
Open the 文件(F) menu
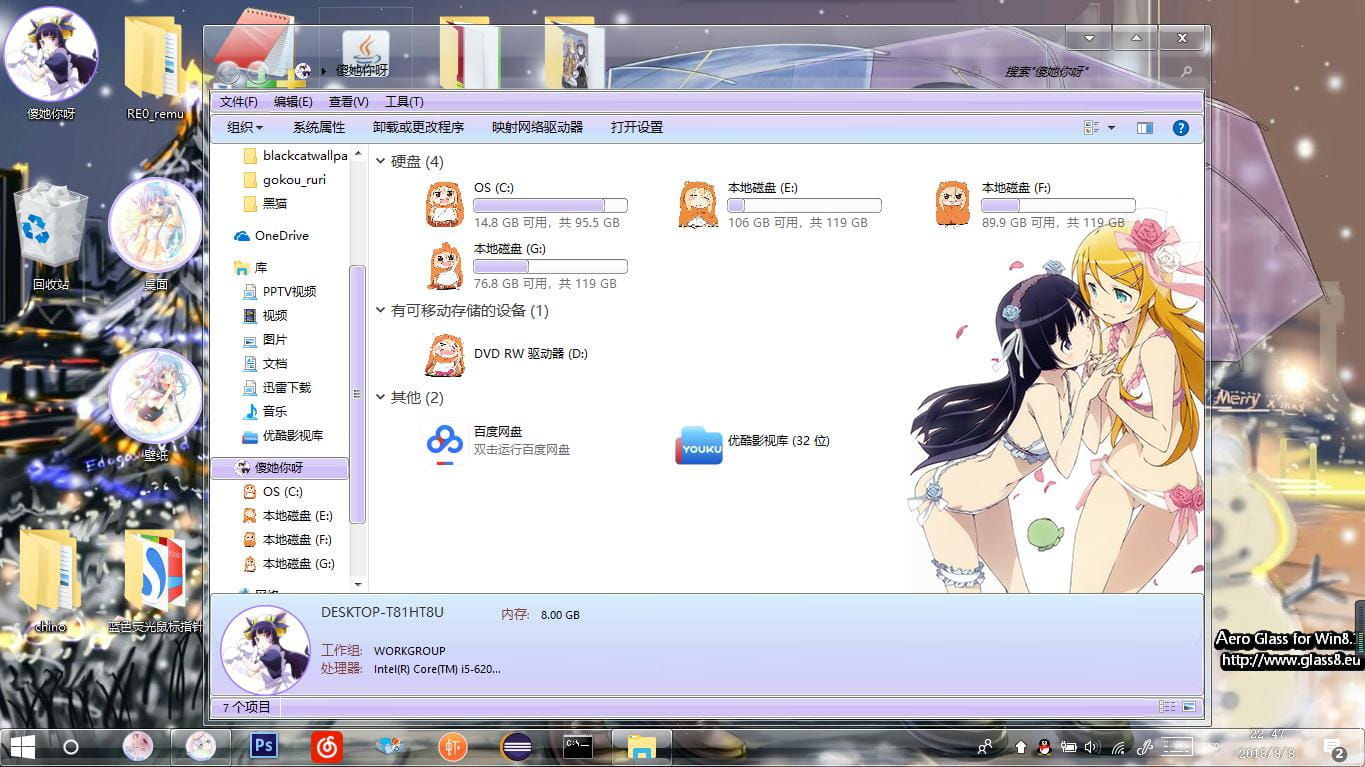click(238, 101)
